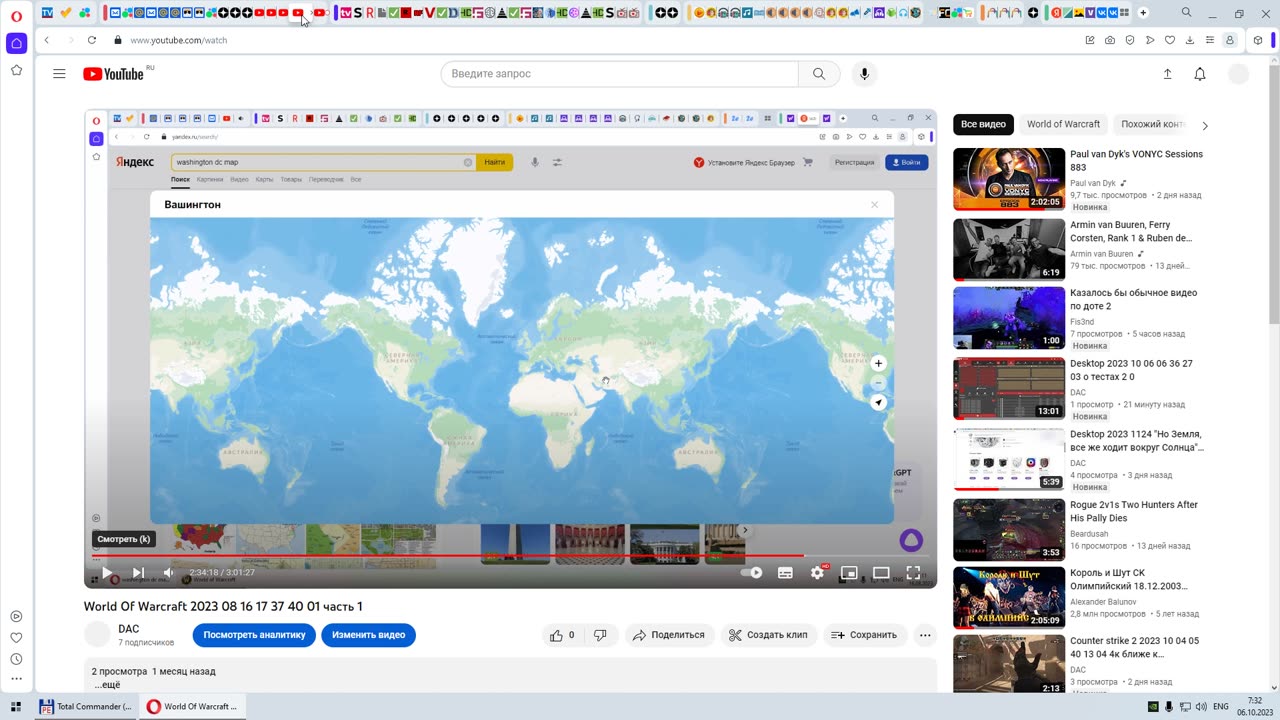The width and height of the screenshot is (1280, 720).
Task: Open the Opera player sidebar icon
Action: click(17, 616)
